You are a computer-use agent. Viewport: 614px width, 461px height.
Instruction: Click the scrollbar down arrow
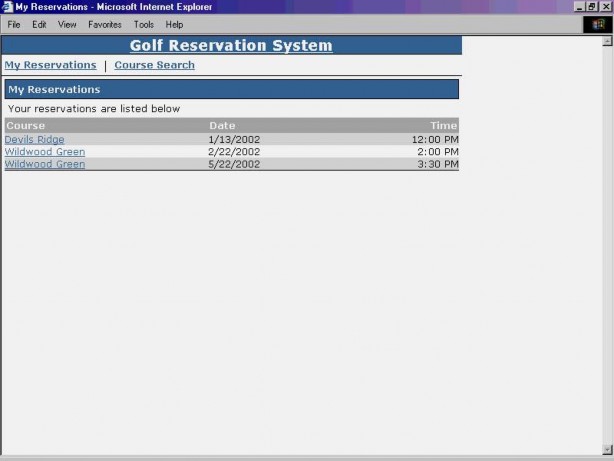(x=607, y=450)
